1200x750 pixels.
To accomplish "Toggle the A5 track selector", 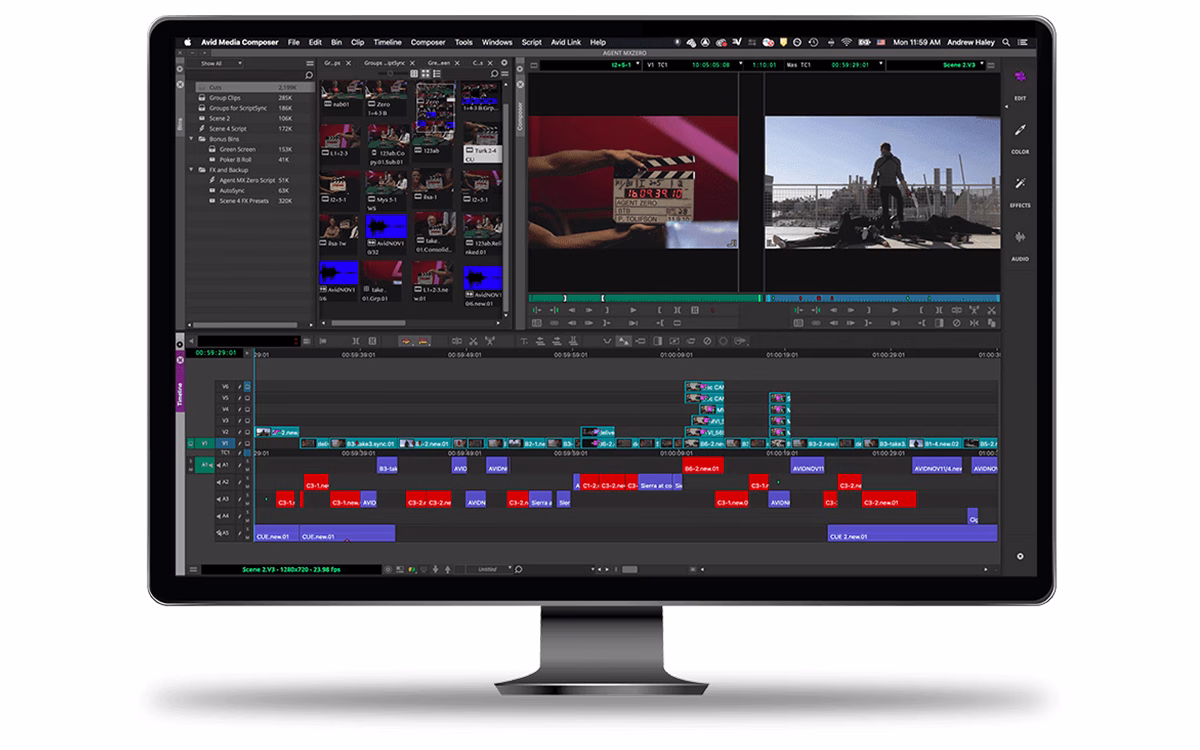I will pos(225,533).
